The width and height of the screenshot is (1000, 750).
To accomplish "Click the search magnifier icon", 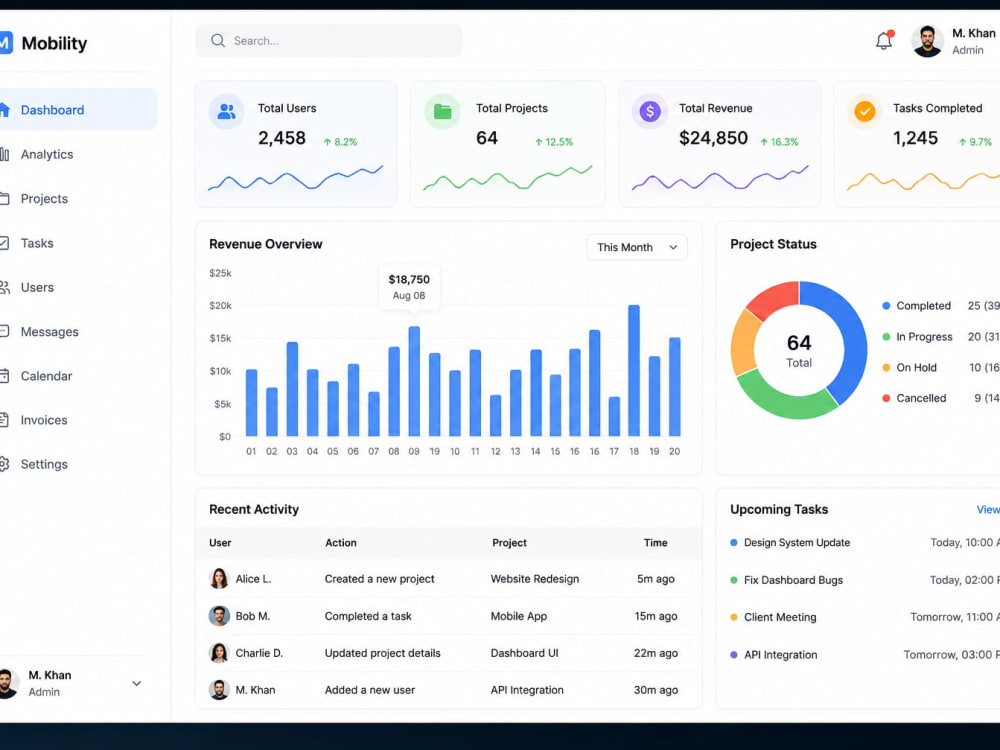I will [218, 41].
